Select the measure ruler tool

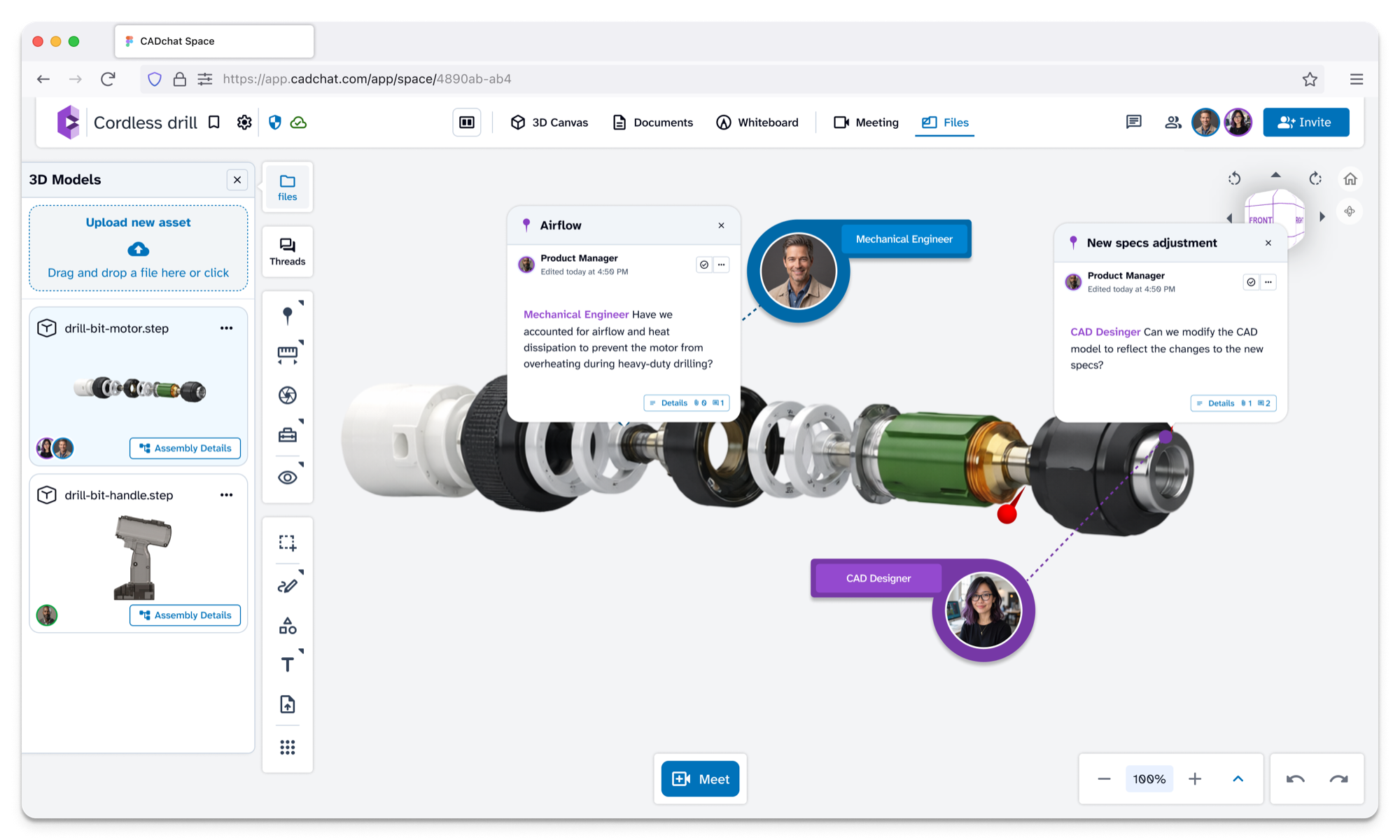[x=287, y=355]
